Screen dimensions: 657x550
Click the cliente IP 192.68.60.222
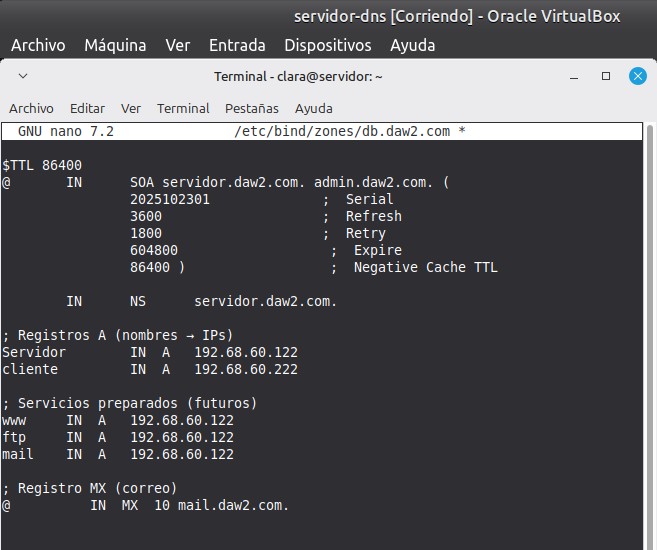click(x=246, y=369)
